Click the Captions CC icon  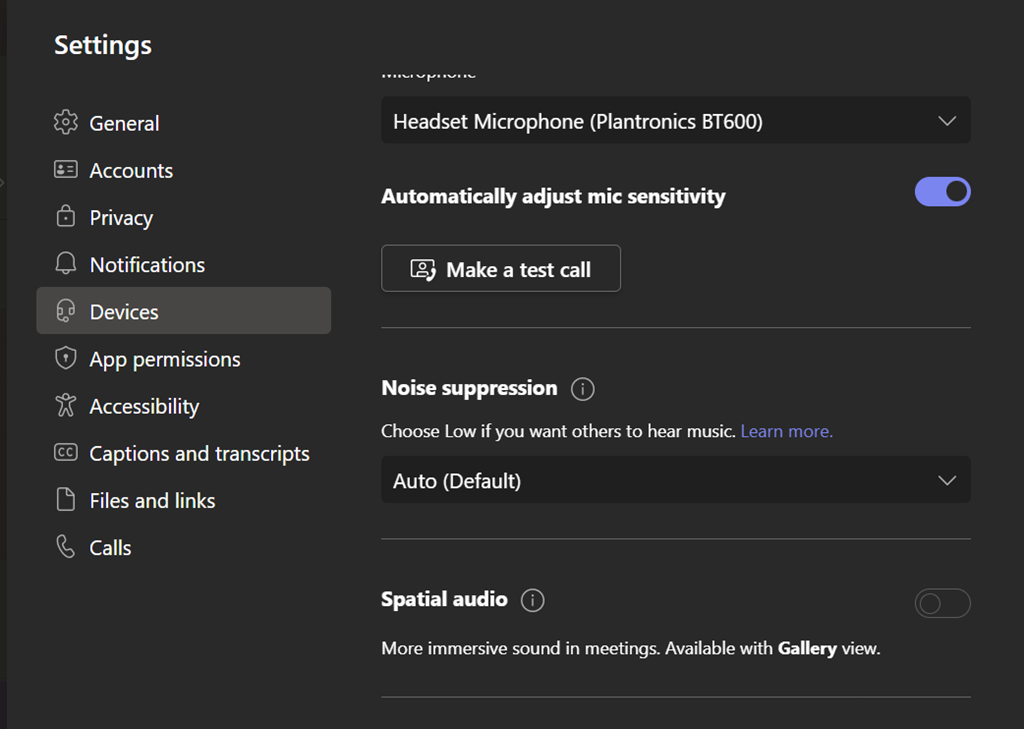pos(66,453)
